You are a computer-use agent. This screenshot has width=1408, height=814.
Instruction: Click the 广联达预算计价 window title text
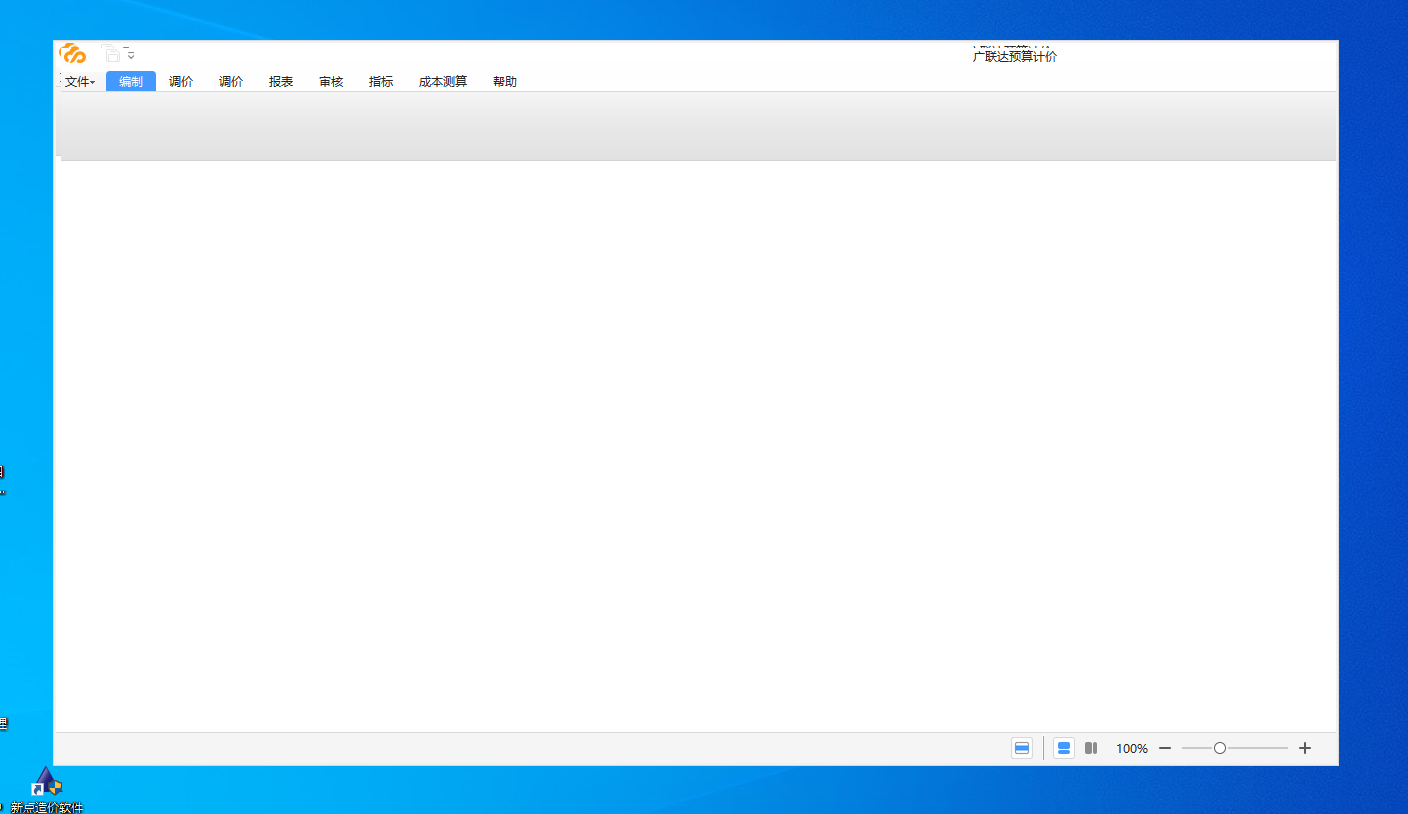point(1015,56)
